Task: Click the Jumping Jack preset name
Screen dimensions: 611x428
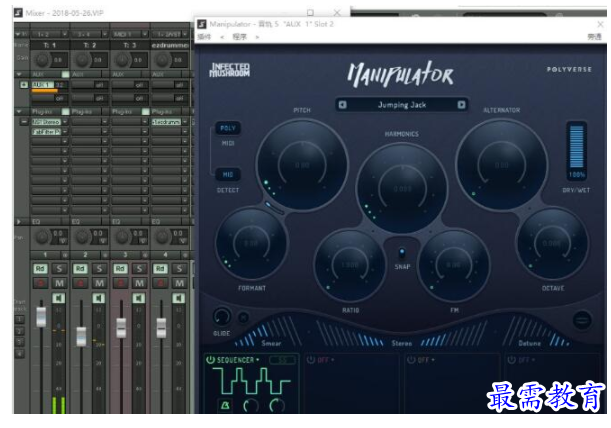Action: click(402, 104)
